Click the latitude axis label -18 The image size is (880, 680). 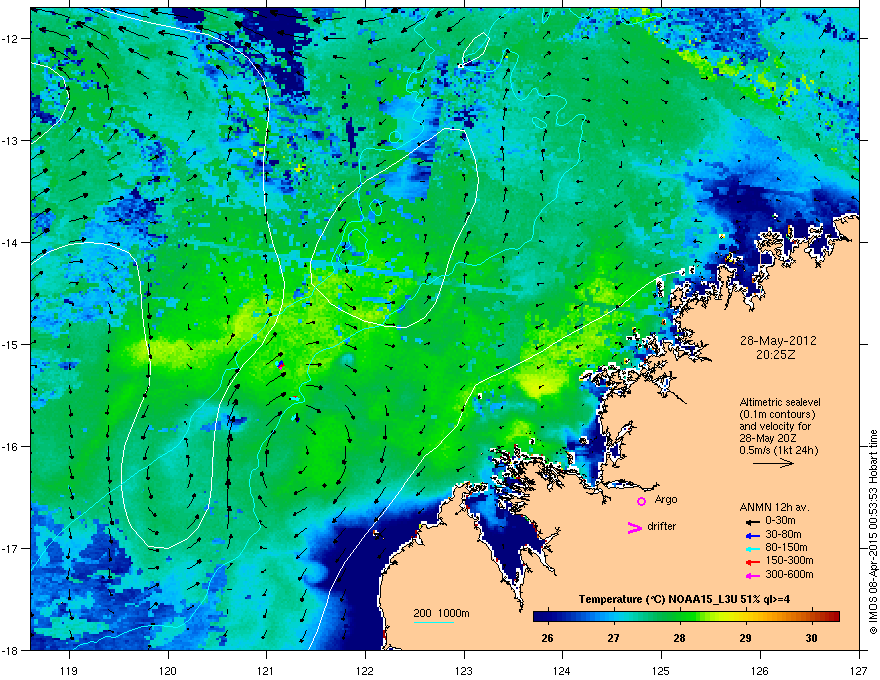(x=11, y=650)
